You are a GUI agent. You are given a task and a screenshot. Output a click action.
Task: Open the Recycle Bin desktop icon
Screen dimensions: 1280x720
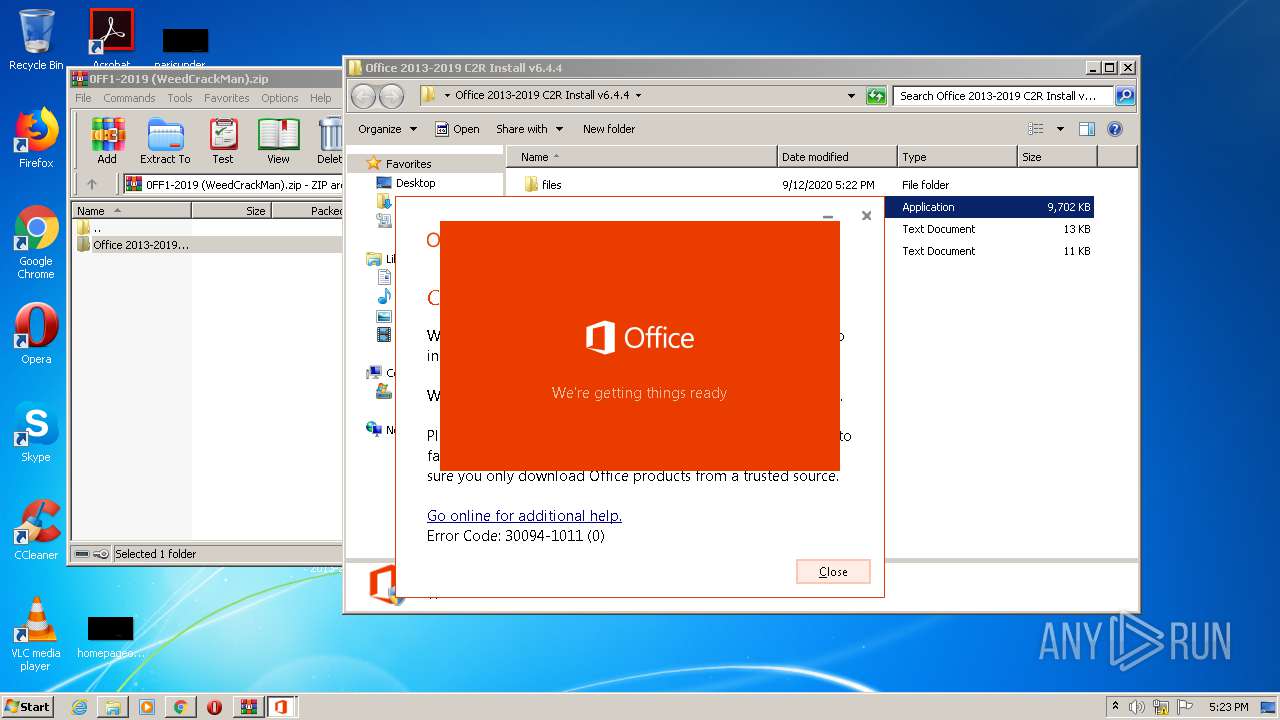[x=36, y=40]
